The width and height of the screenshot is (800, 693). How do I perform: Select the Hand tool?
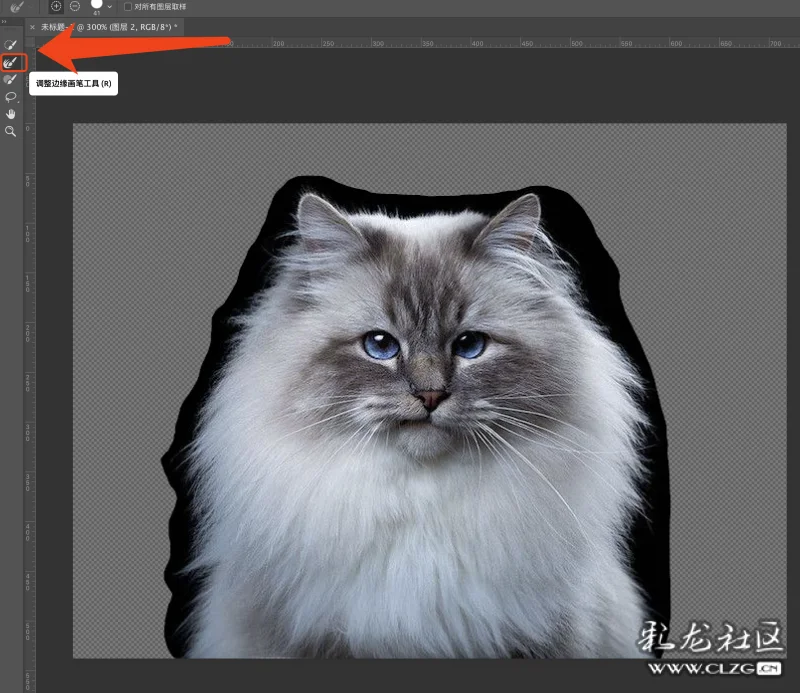coord(11,114)
